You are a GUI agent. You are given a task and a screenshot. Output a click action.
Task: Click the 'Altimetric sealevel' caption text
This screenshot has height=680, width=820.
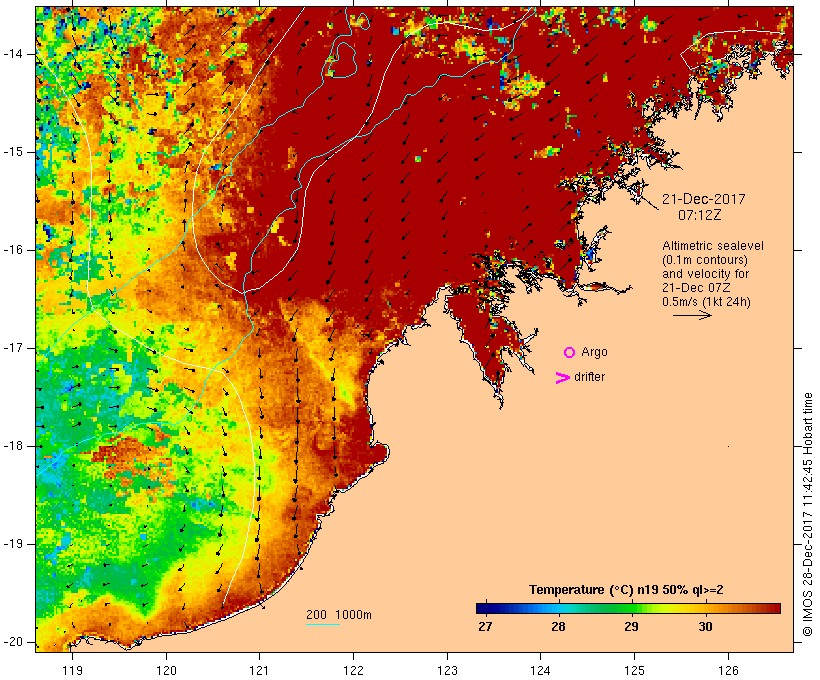pyautogui.click(x=713, y=246)
